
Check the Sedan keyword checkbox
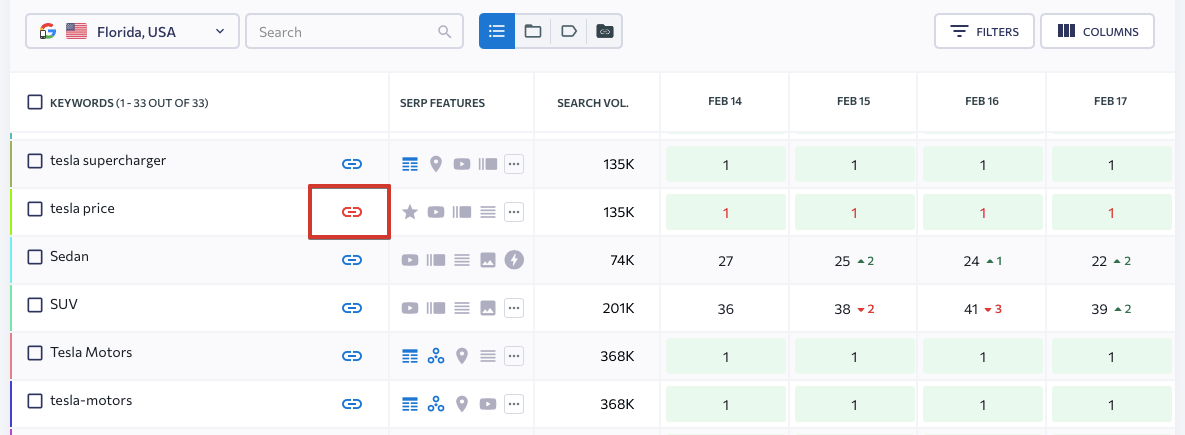35,257
